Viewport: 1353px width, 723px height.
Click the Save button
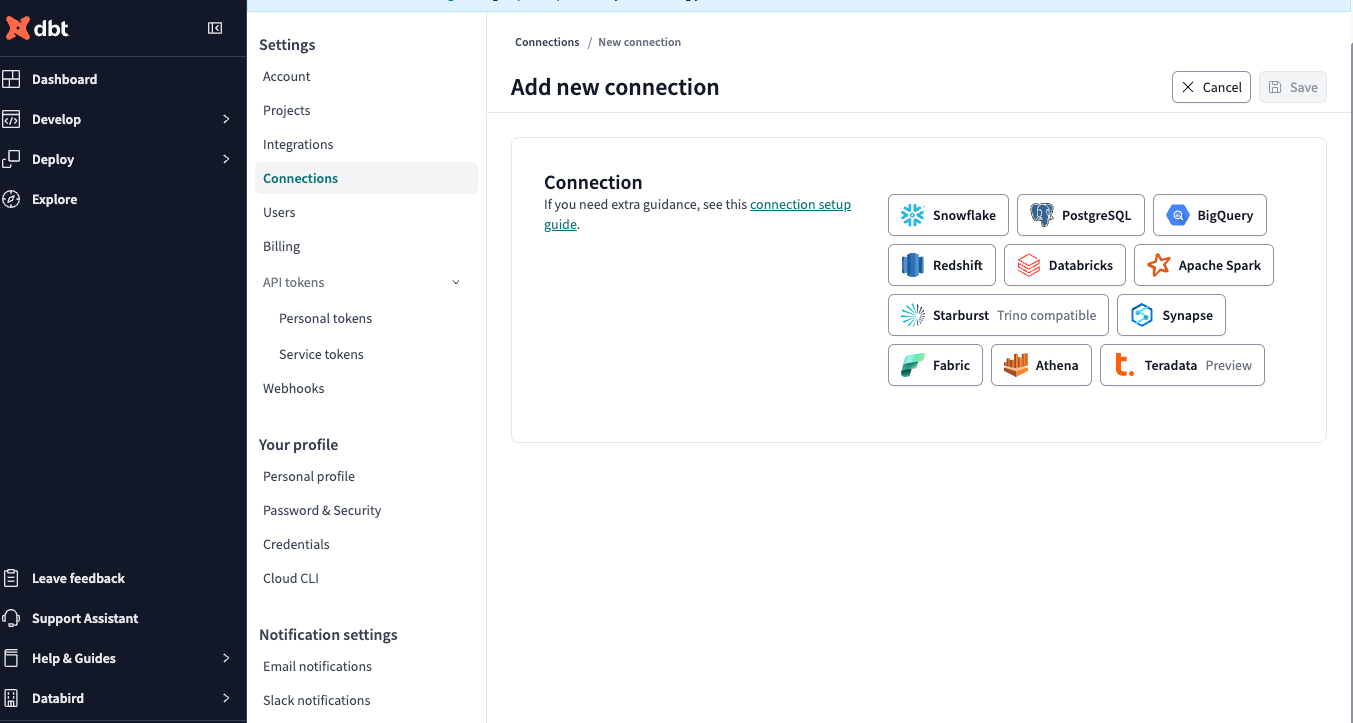coord(1292,87)
